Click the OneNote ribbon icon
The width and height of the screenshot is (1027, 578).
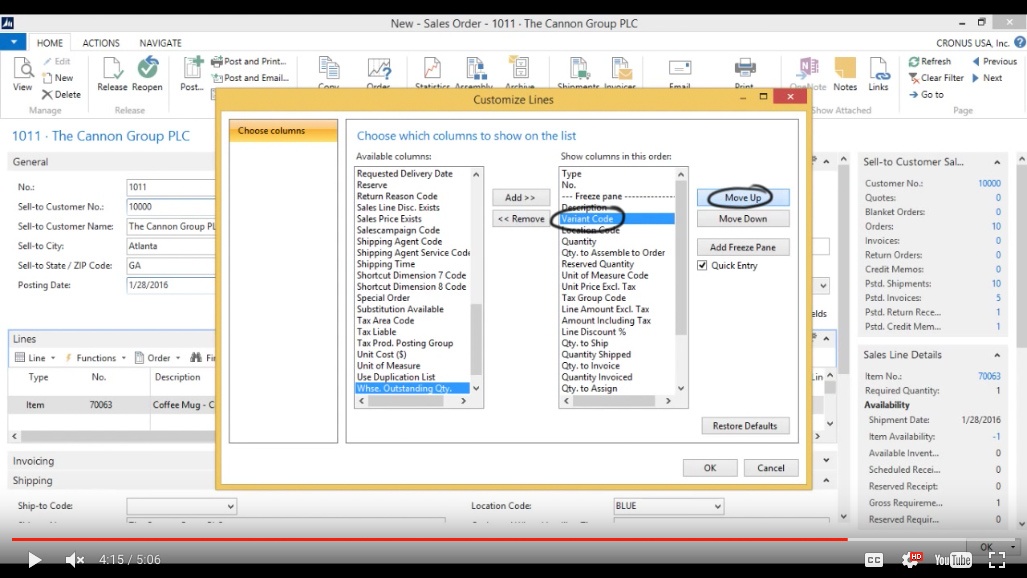[x=808, y=74]
